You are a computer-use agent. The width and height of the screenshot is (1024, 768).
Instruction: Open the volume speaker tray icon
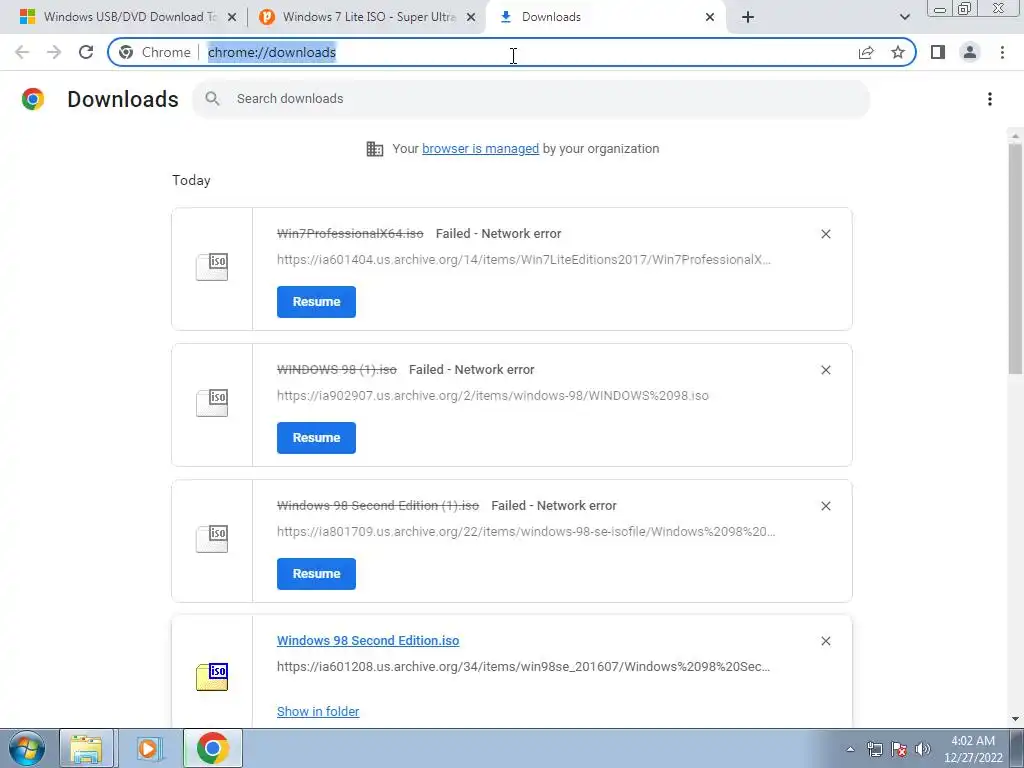click(x=923, y=749)
